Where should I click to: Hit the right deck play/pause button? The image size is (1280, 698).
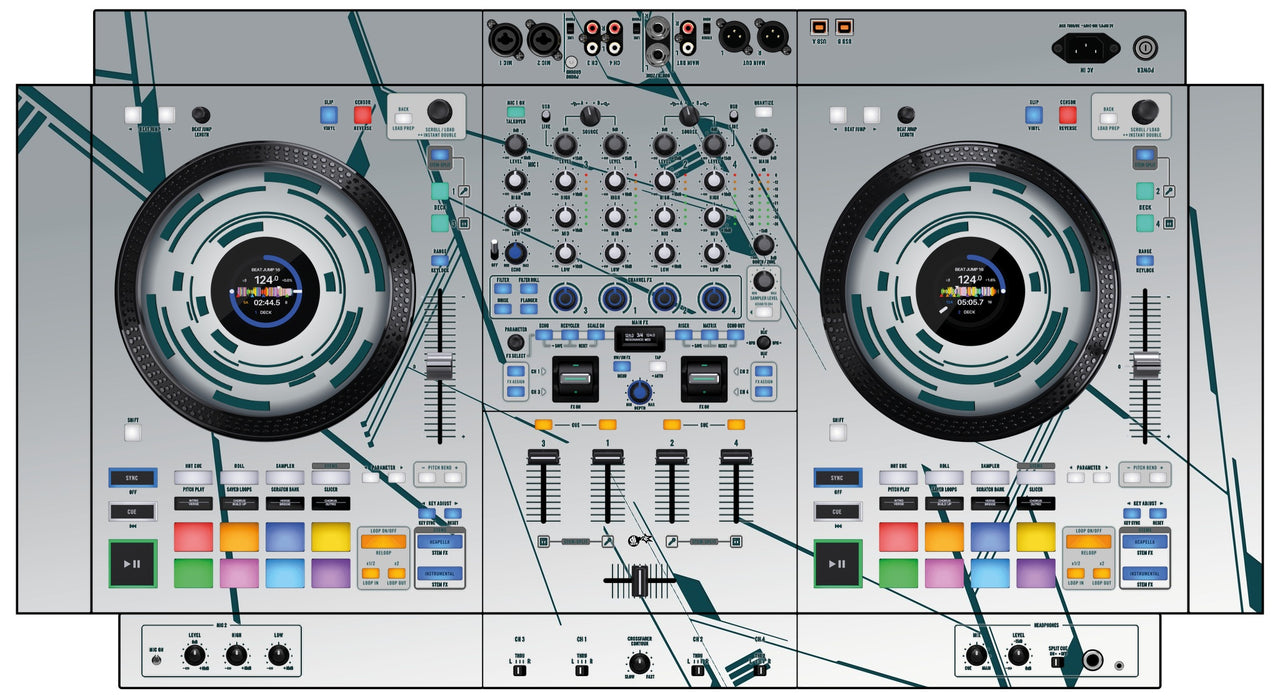click(x=837, y=564)
